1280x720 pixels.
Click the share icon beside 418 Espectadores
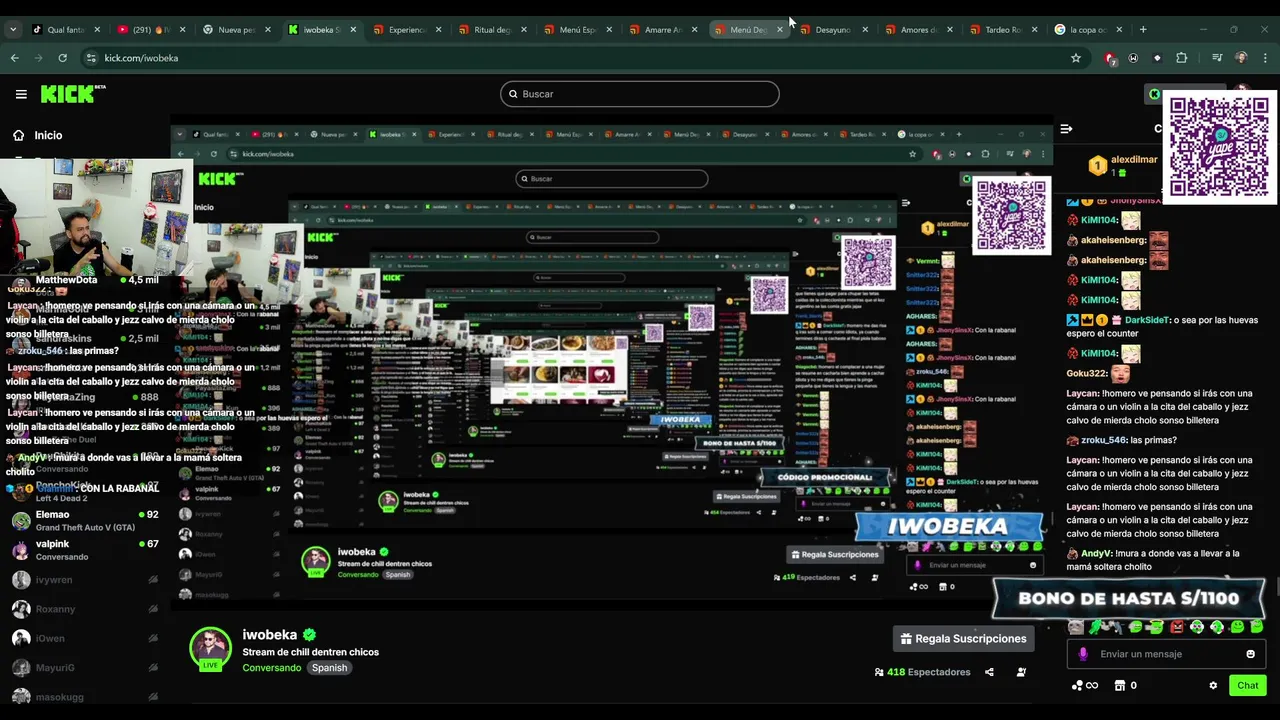click(x=989, y=672)
